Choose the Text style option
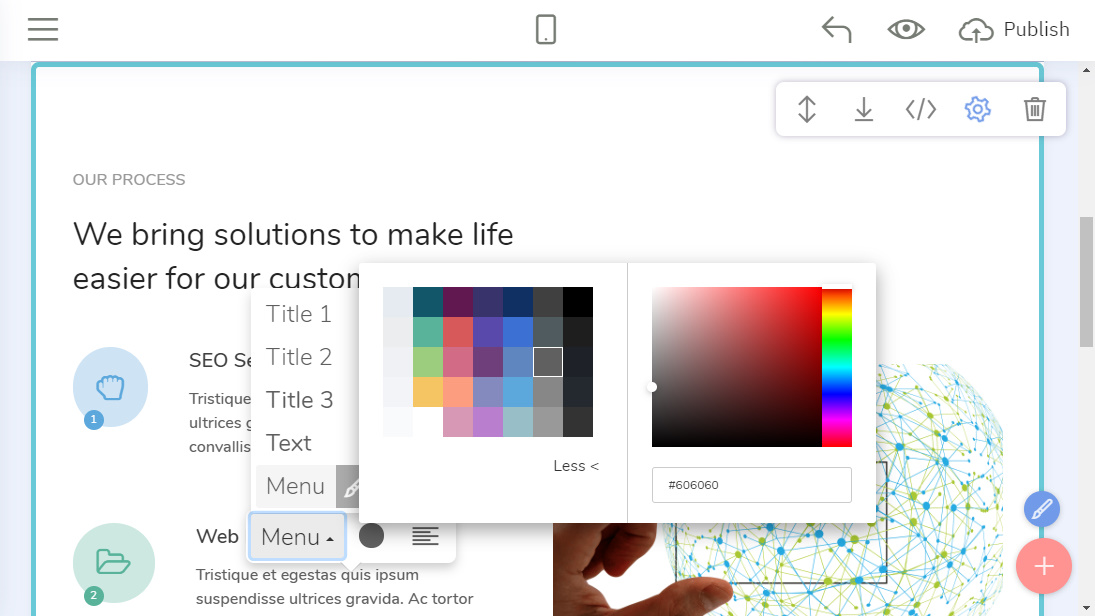This screenshot has width=1095, height=616. coord(289,443)
